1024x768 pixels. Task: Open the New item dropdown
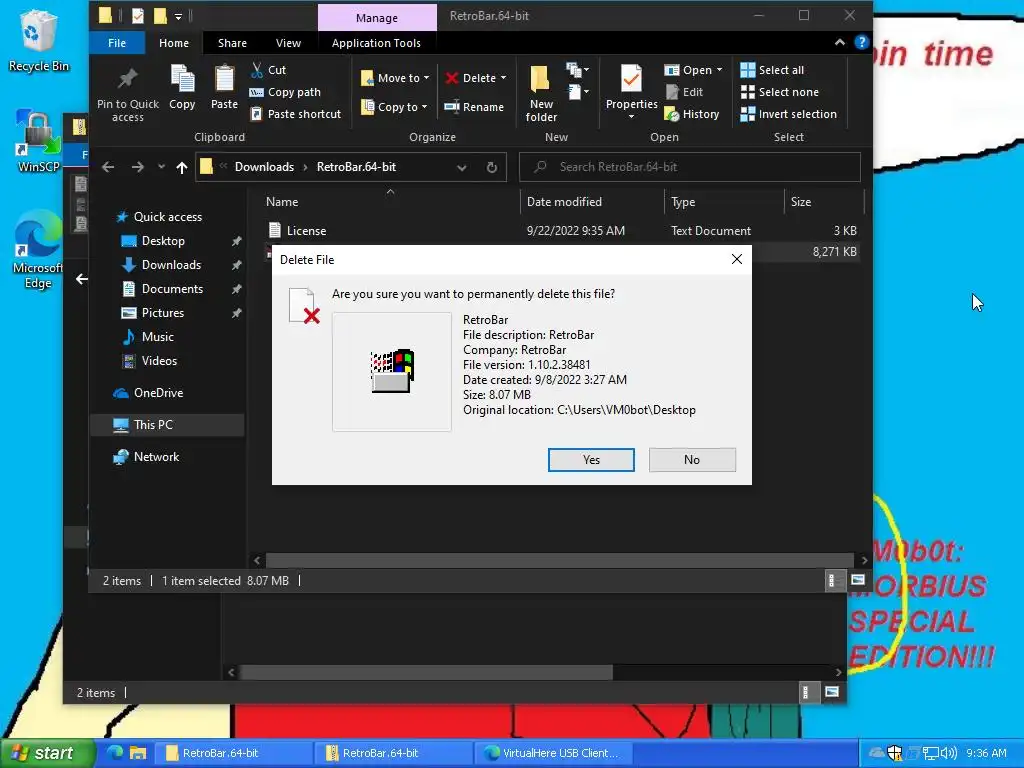(577, 69)
